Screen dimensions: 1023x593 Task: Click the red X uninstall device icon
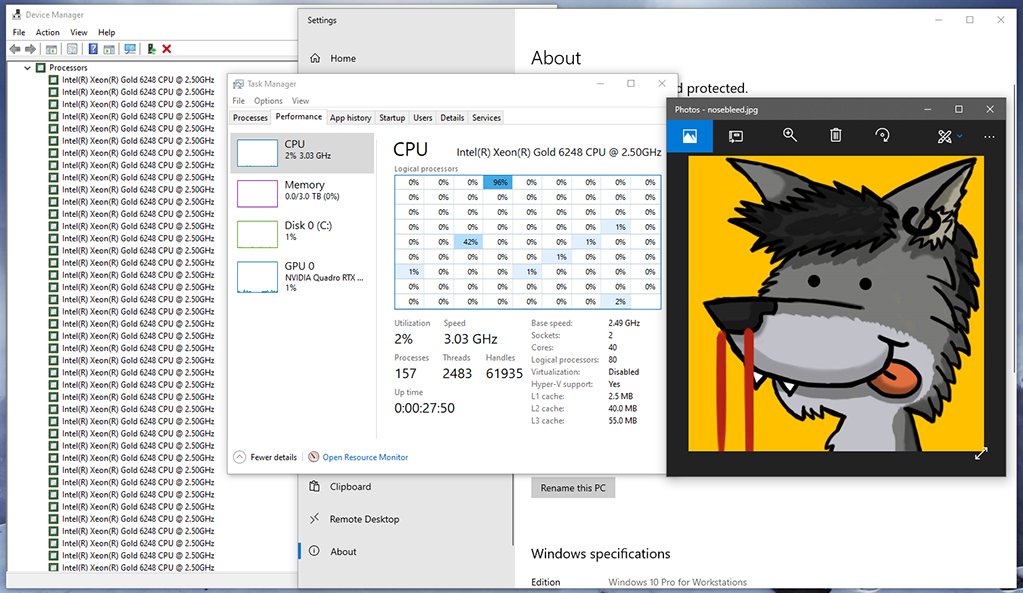tap(167, 49)
